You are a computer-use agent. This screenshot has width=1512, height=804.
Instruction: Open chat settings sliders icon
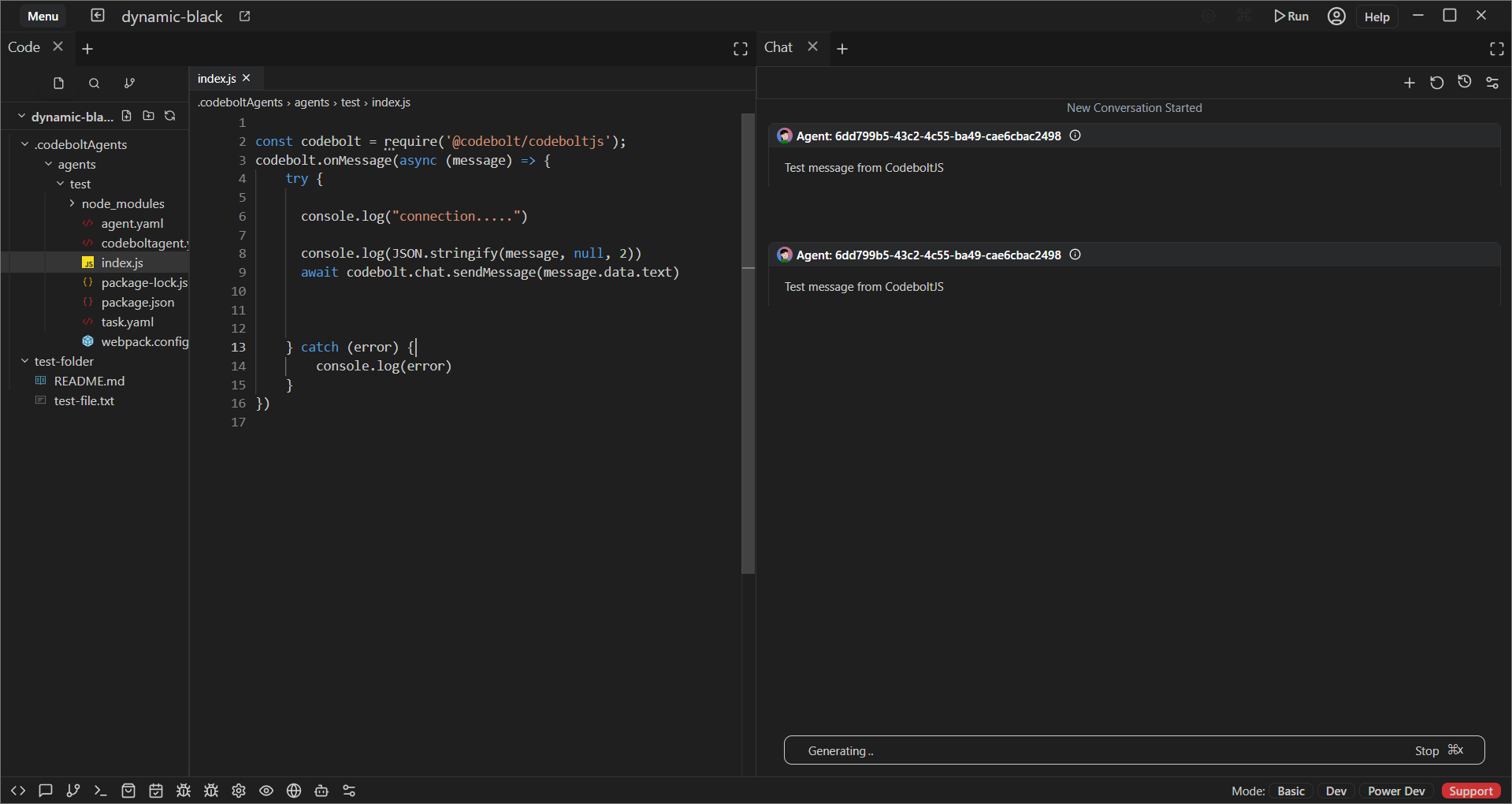coord(1492,83)
